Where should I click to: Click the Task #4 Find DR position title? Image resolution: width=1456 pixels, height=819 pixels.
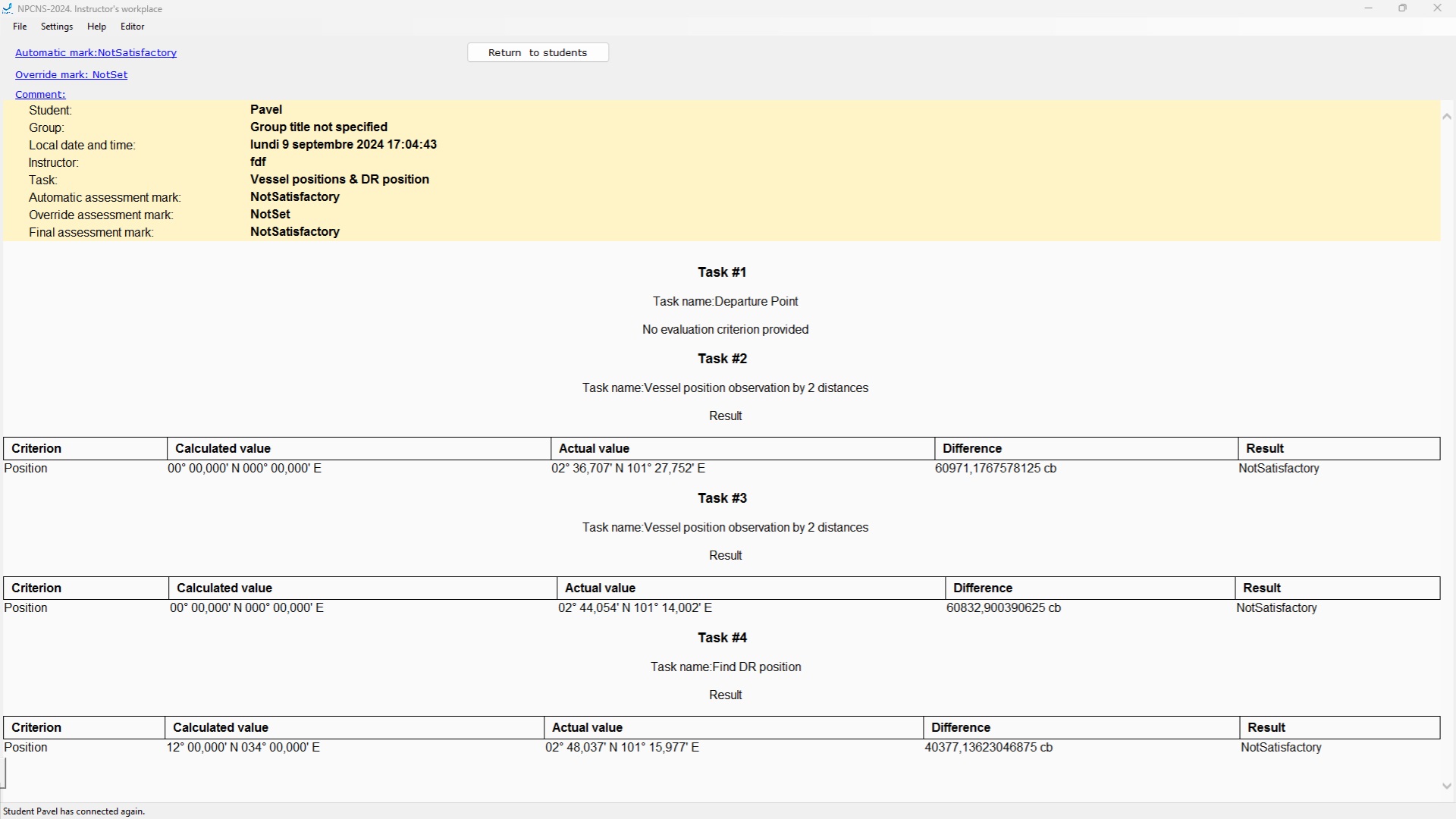pyautogui.click(x=725, y=667)
